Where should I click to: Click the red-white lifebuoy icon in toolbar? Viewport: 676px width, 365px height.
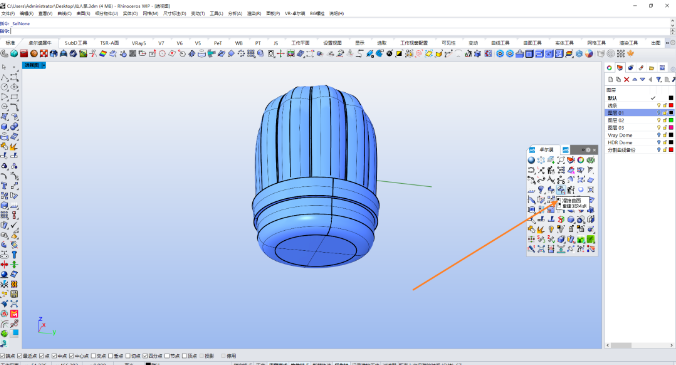(x=44, y=53)
